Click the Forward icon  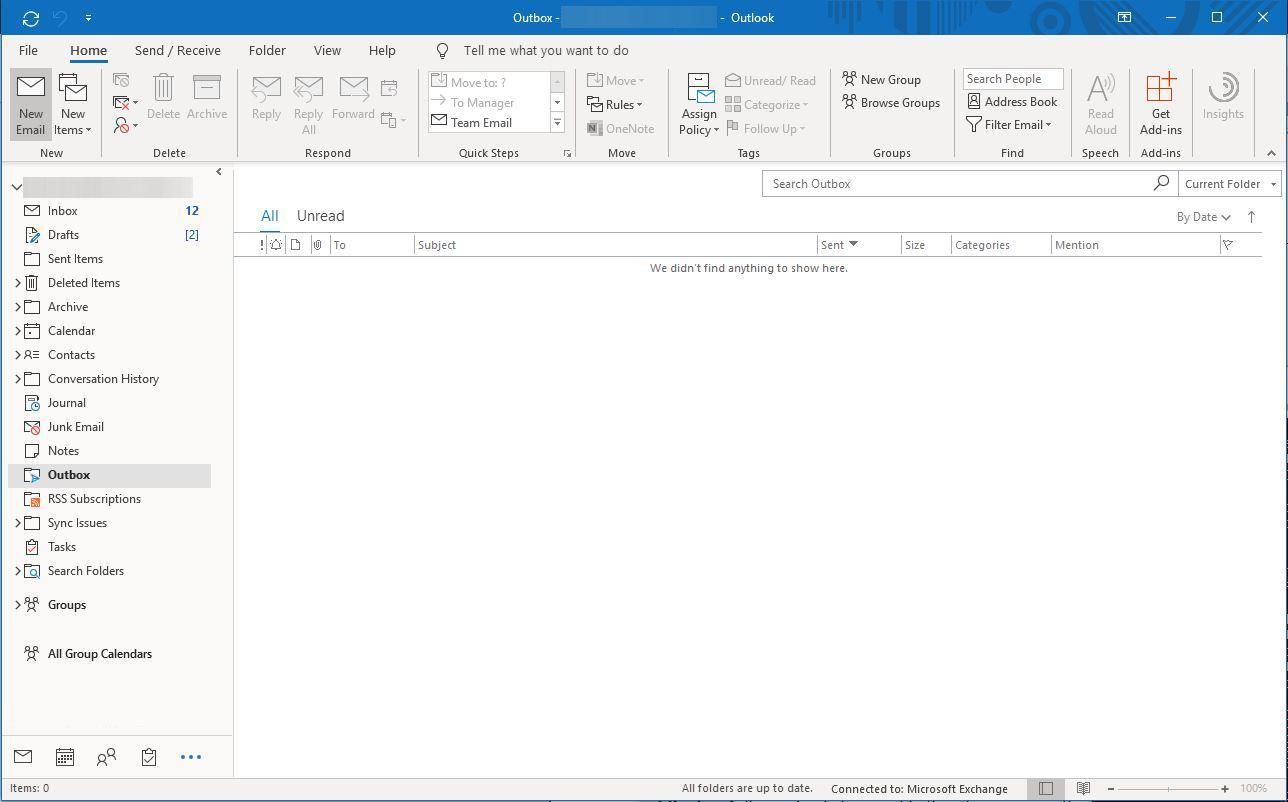point(353,98)
